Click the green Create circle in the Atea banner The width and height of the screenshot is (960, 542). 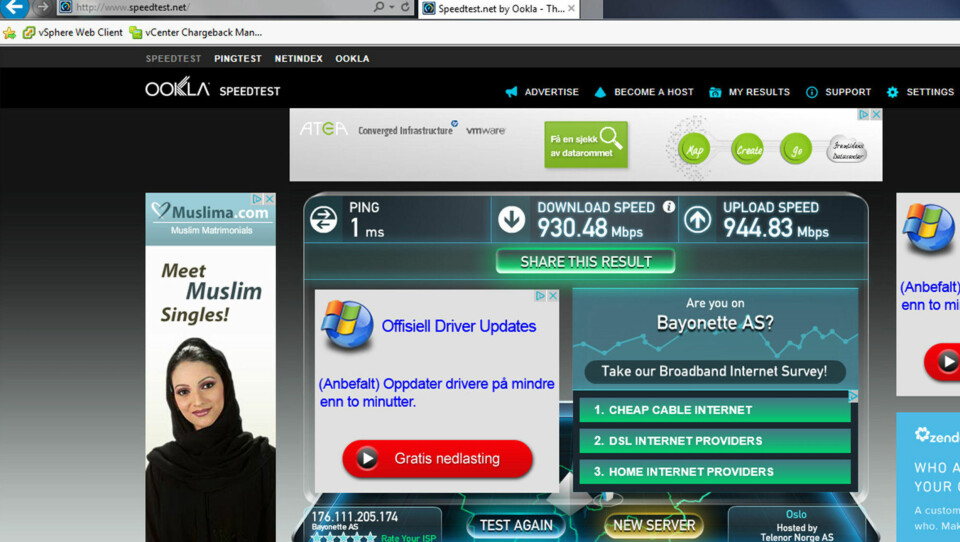coord(748,149)
